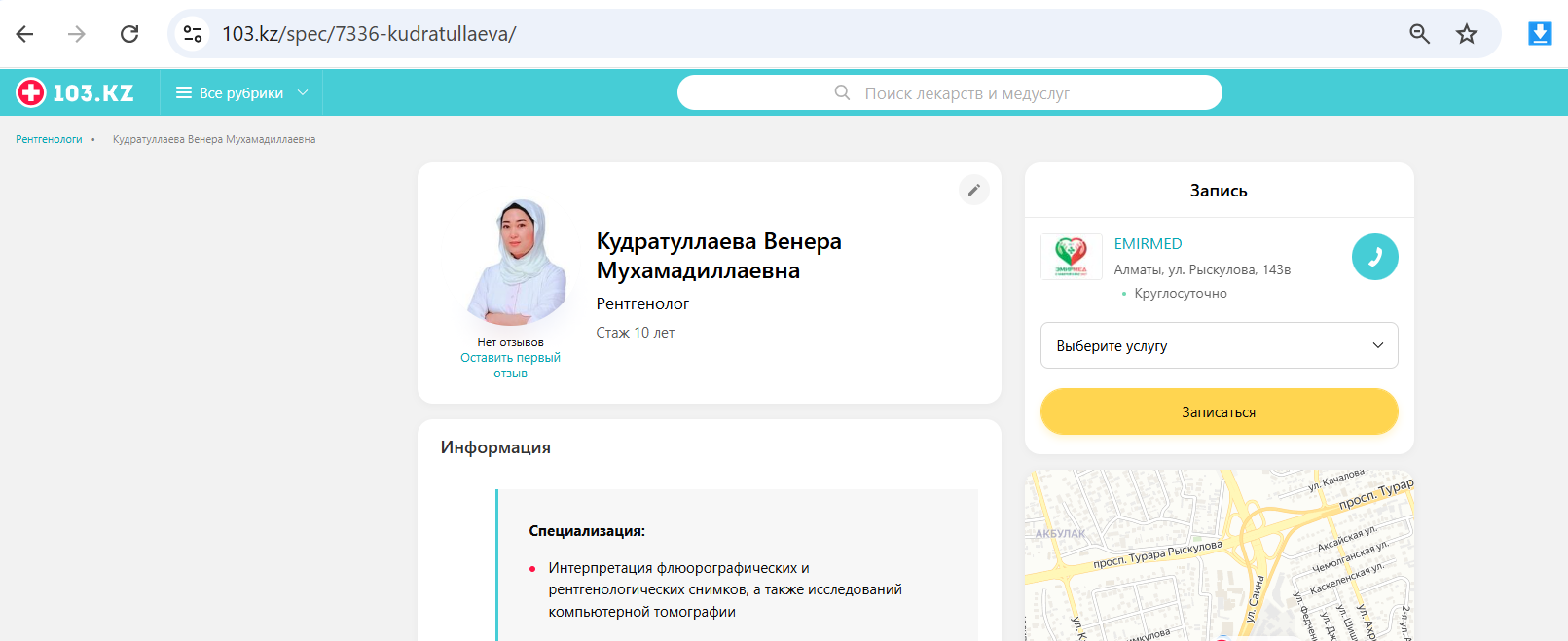Reload the current page
This screenshot has width=1568, height=641.
[129, 34]
